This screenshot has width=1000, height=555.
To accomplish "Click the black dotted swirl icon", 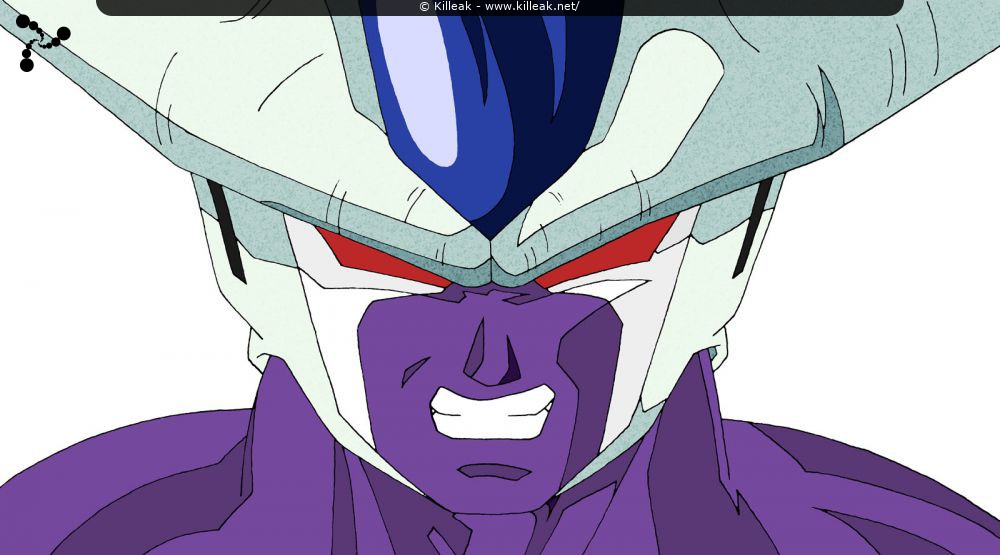I will pyautogui.click(x=43, y=43).
